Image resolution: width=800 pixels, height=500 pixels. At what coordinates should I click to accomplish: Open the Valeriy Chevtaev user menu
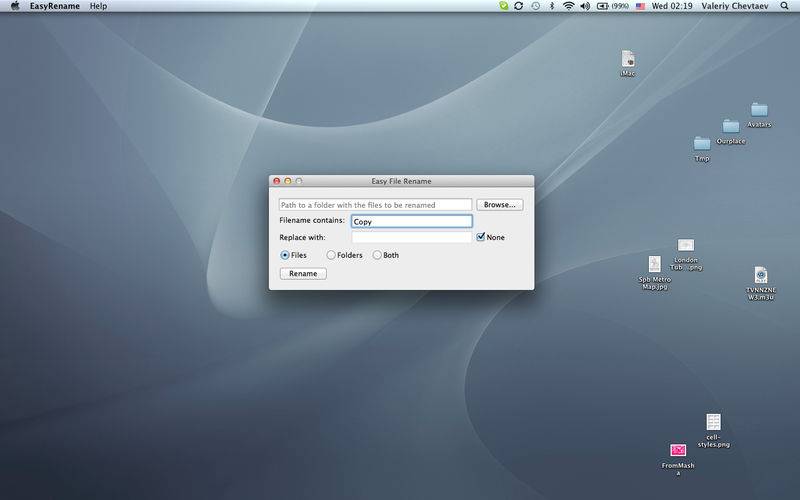tap(735, 6)
